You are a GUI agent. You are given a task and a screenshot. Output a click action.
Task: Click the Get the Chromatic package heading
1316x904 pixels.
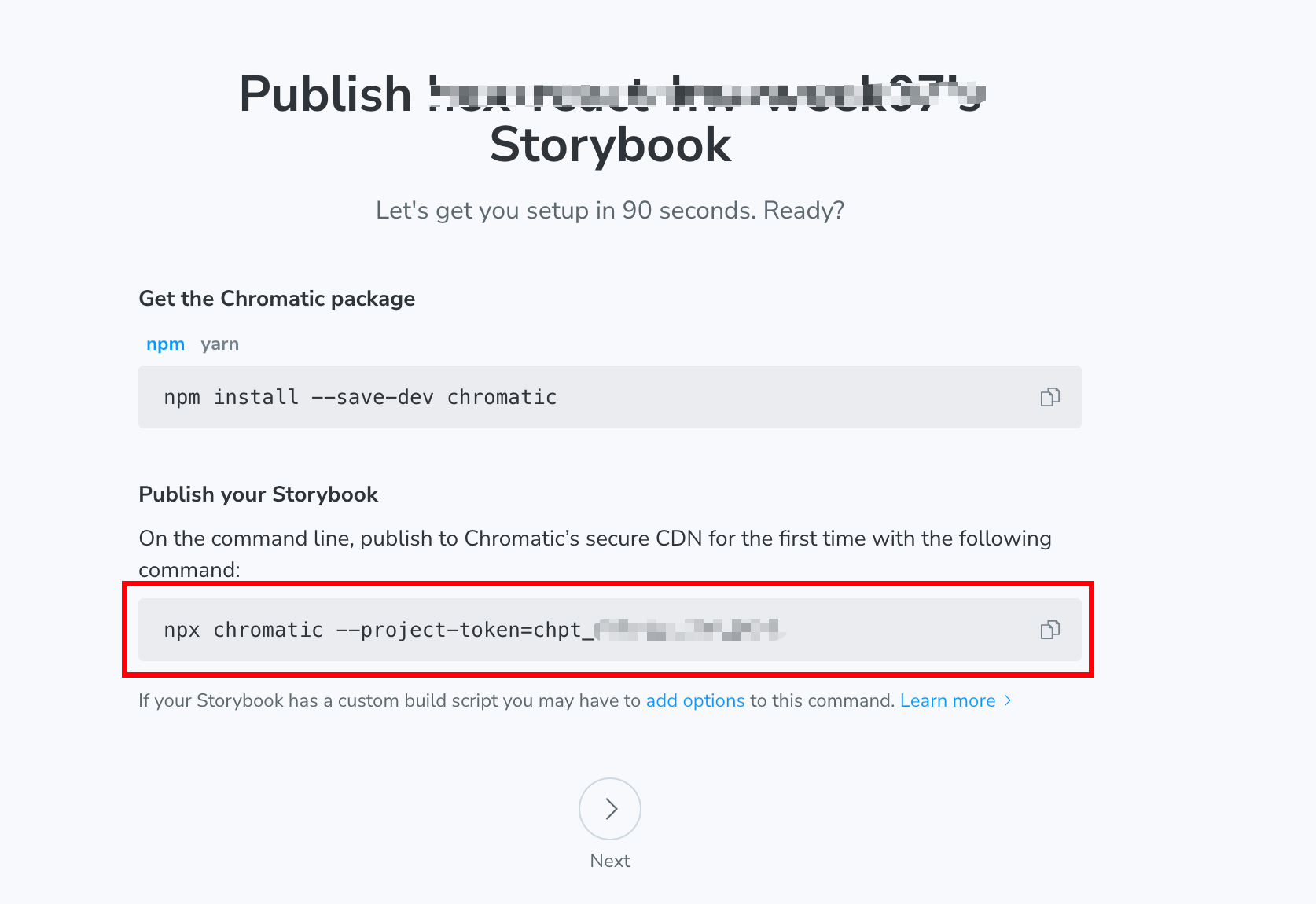click(x=277, y=299)
